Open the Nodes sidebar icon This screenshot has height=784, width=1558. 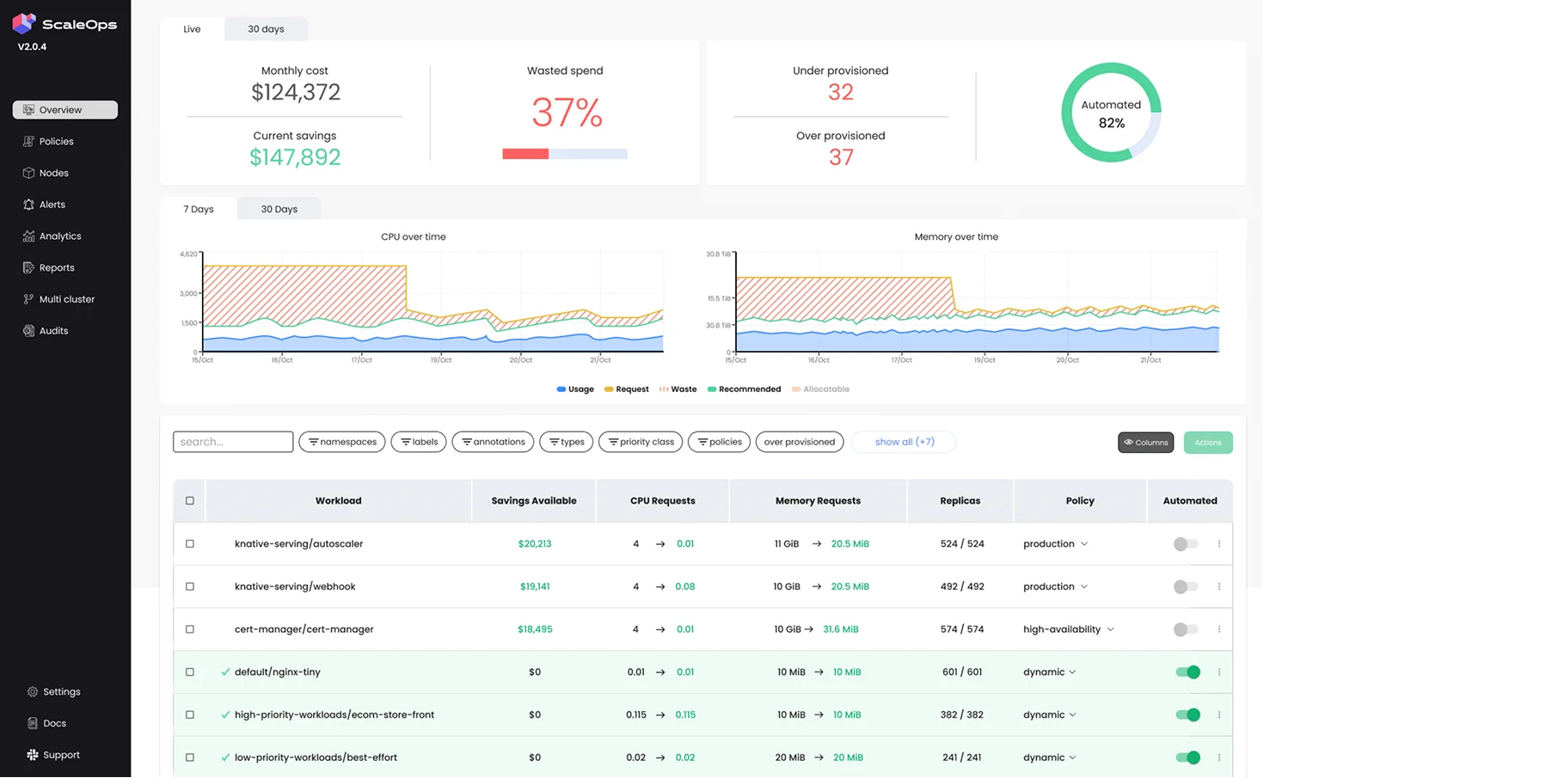28,174
